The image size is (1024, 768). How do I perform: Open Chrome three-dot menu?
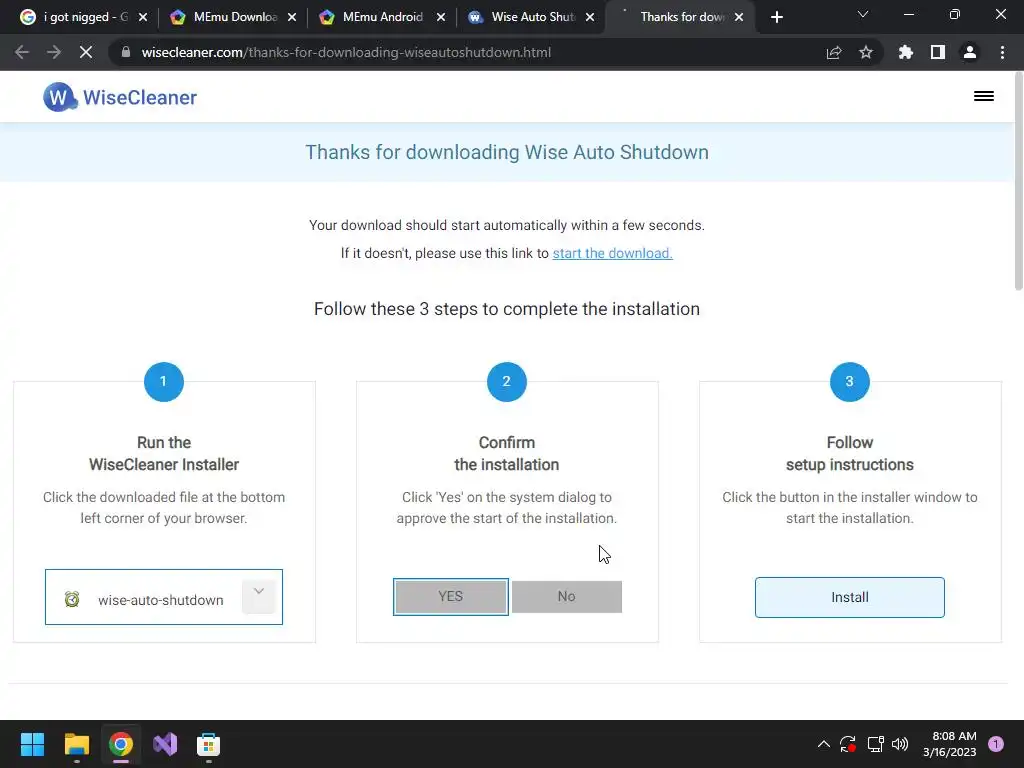1002,52
